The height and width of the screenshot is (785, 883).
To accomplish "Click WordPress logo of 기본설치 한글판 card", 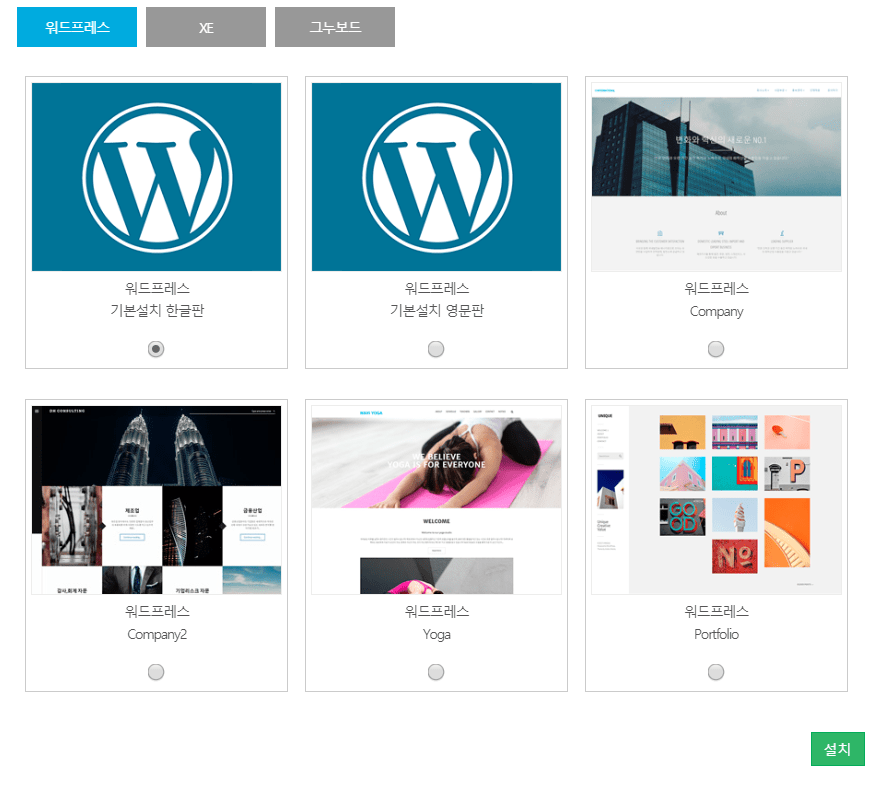I will pyautogui.click(x=157, y=177).
